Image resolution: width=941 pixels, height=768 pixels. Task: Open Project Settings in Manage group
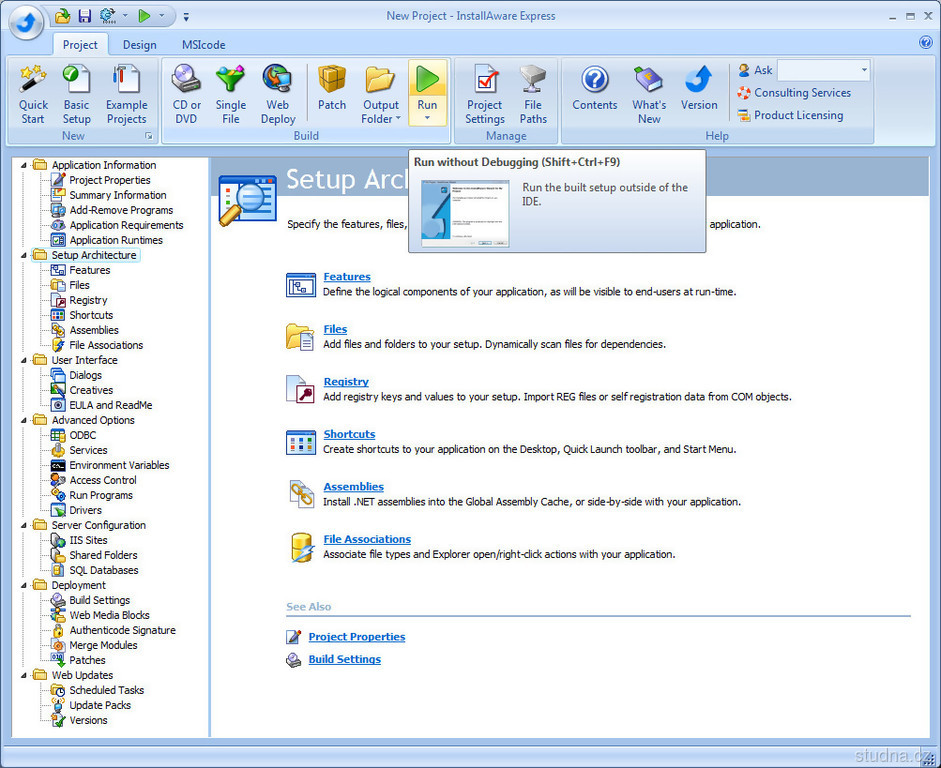[x=485, y=79]
